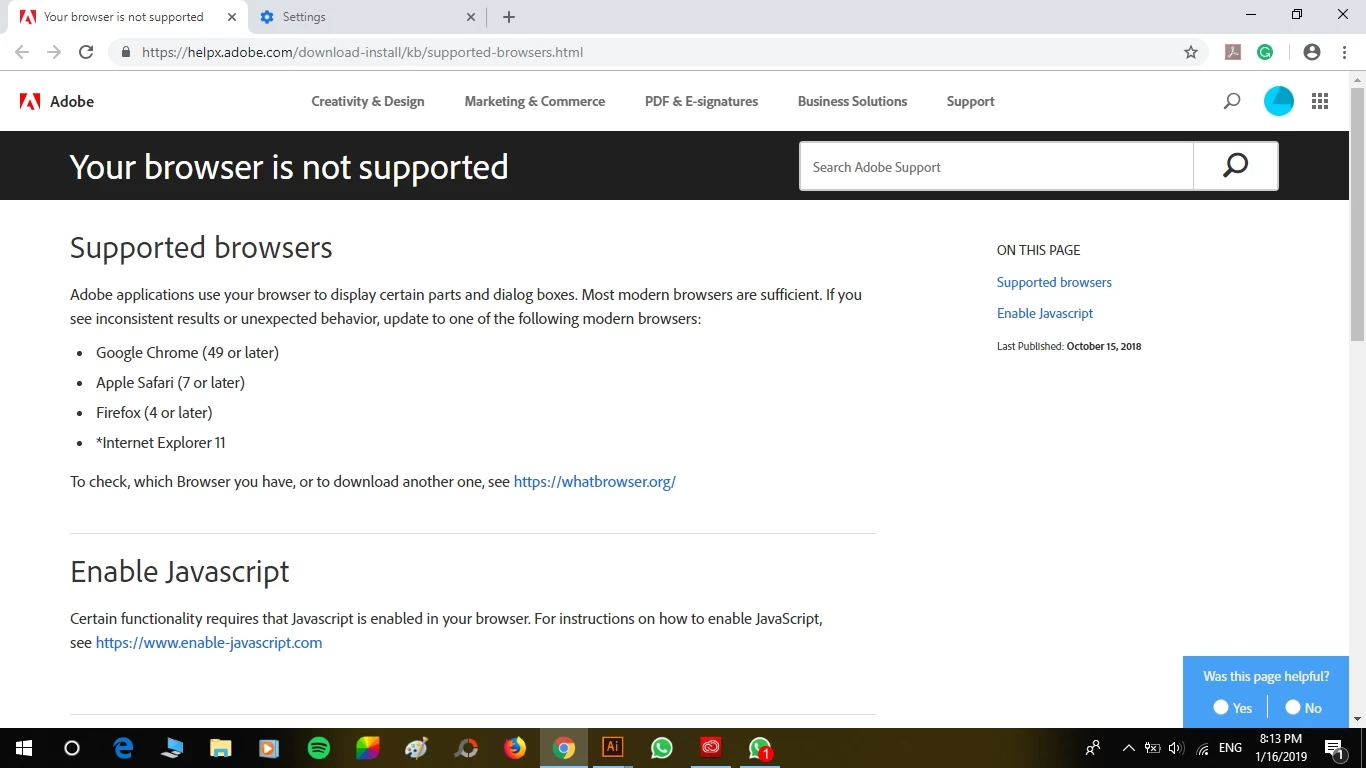Click the Grammarly extension icon
Viewport: 1366px width, 768px height.
click(1265, 52)
